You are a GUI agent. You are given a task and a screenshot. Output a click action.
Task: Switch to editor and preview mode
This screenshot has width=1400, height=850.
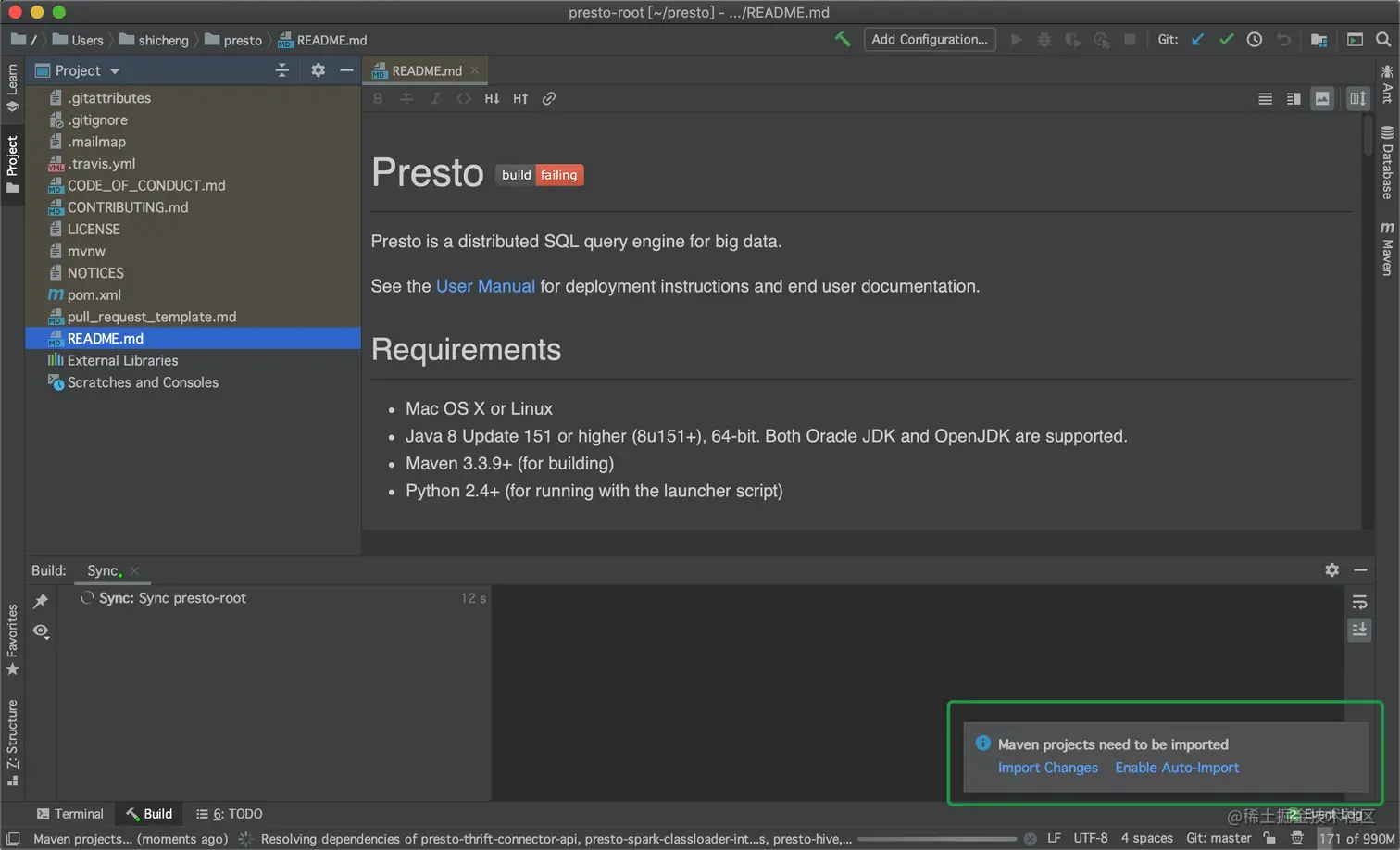tap(1294, 99)
